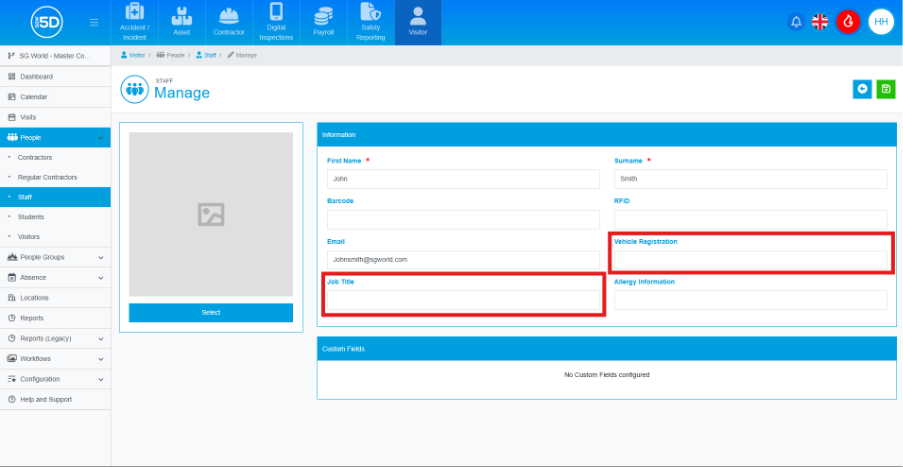Expand Workflows section
This screenshot has width=903, height=468.
coord(55,359)
